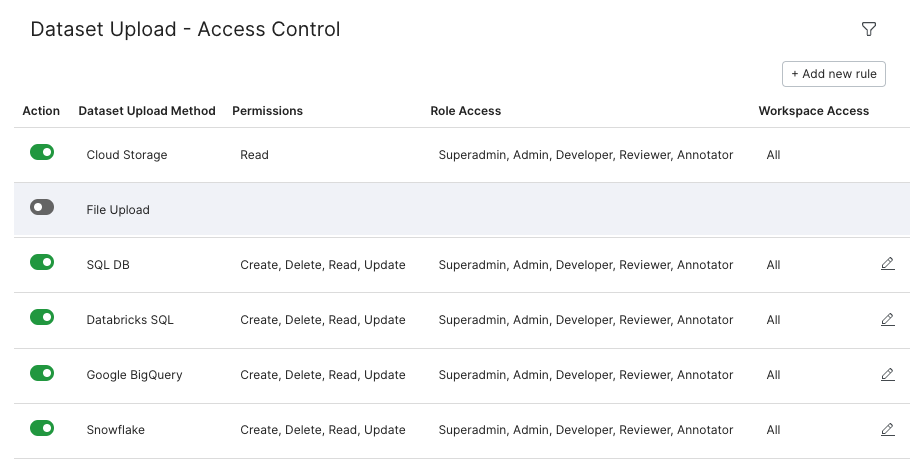Edit the Snowflake rule pencil icon
The image size is (921, 475).
click(888, 429)
